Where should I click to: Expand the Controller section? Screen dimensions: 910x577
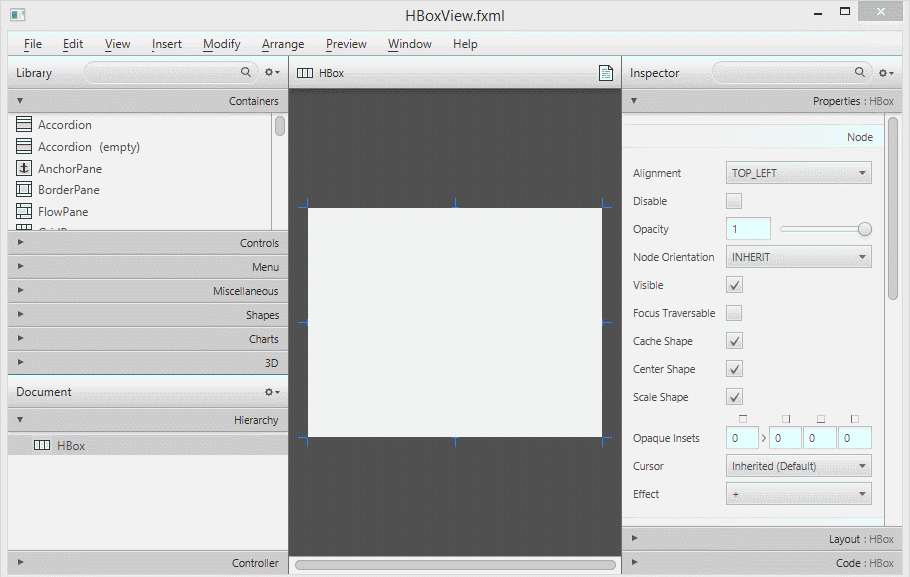[148, 563]
